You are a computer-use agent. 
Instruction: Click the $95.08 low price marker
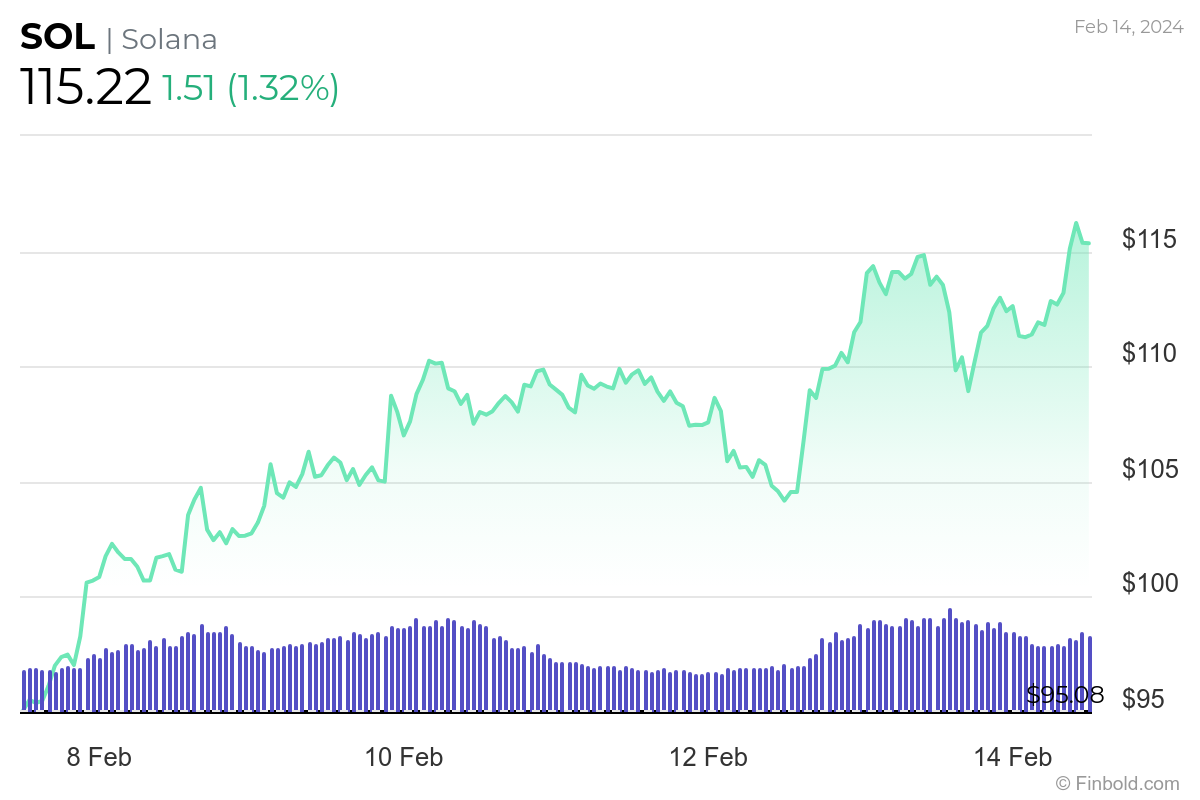pos(1064,695)
